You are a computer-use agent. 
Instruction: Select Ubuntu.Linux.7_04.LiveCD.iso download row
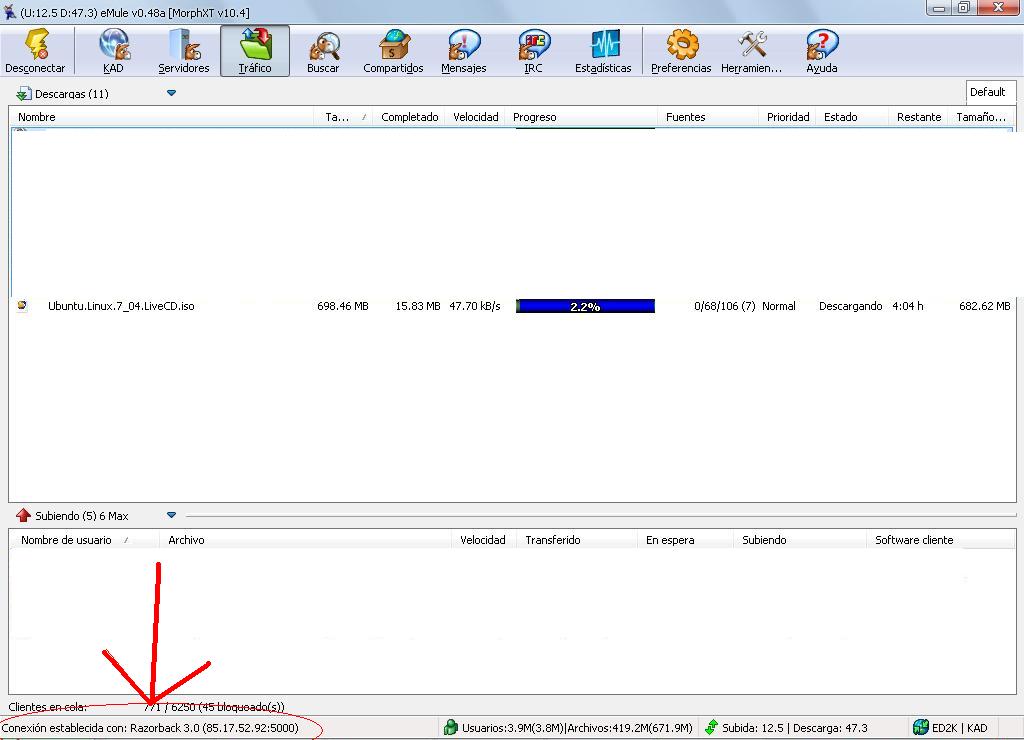pos(513,306)
